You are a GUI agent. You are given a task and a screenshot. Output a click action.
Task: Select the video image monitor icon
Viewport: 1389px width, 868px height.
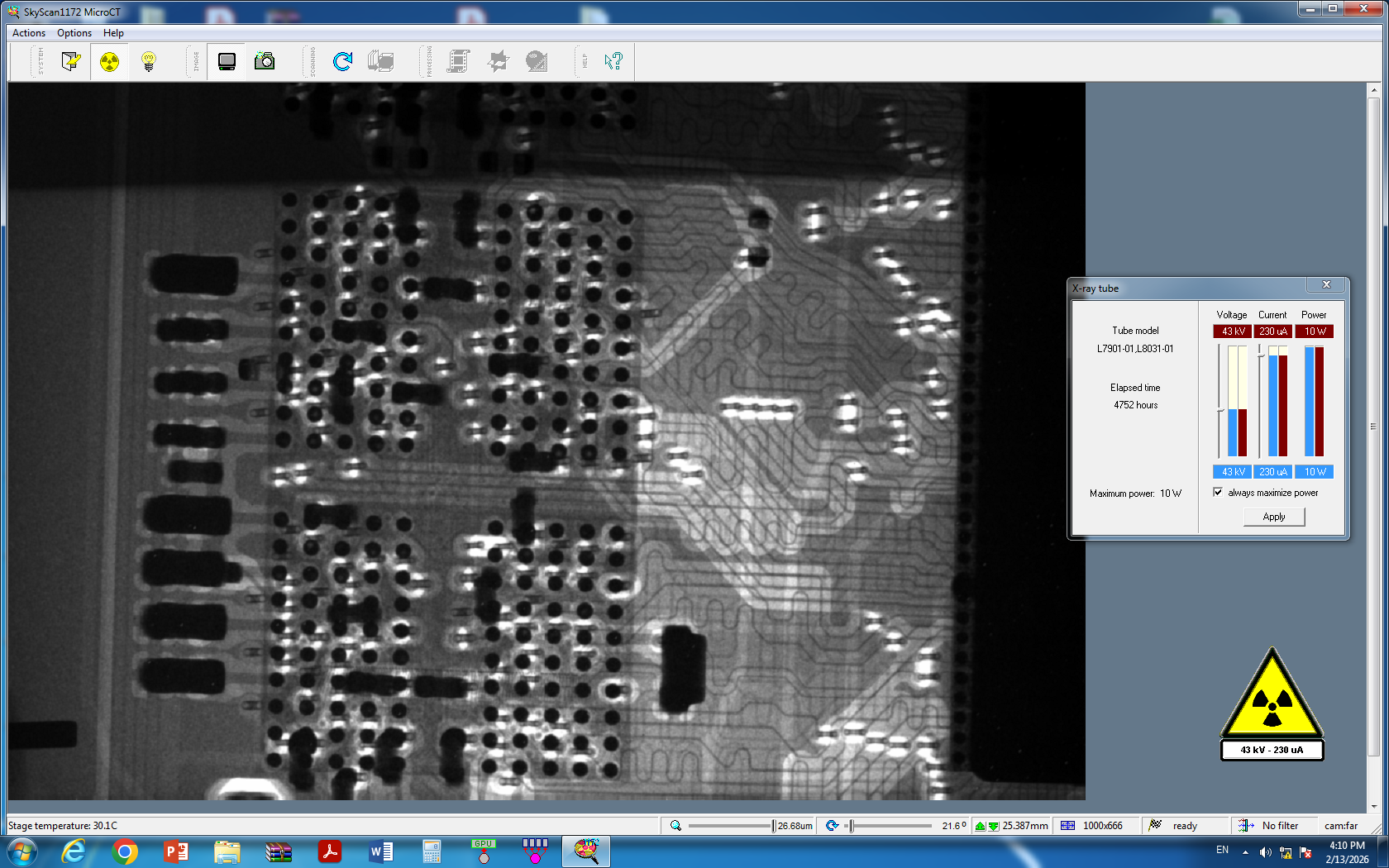[x=227, y=62]
